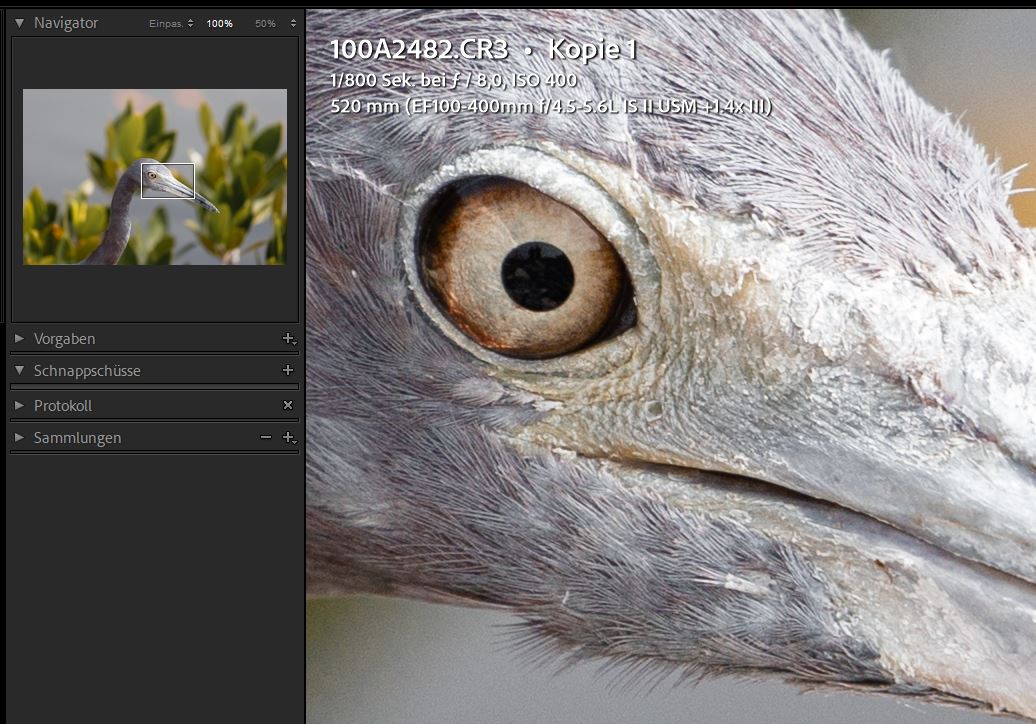Click the file name 100A2482.CR3 overlay
This screenshot has height=724, width=1036.
click(x=419, y=49)
